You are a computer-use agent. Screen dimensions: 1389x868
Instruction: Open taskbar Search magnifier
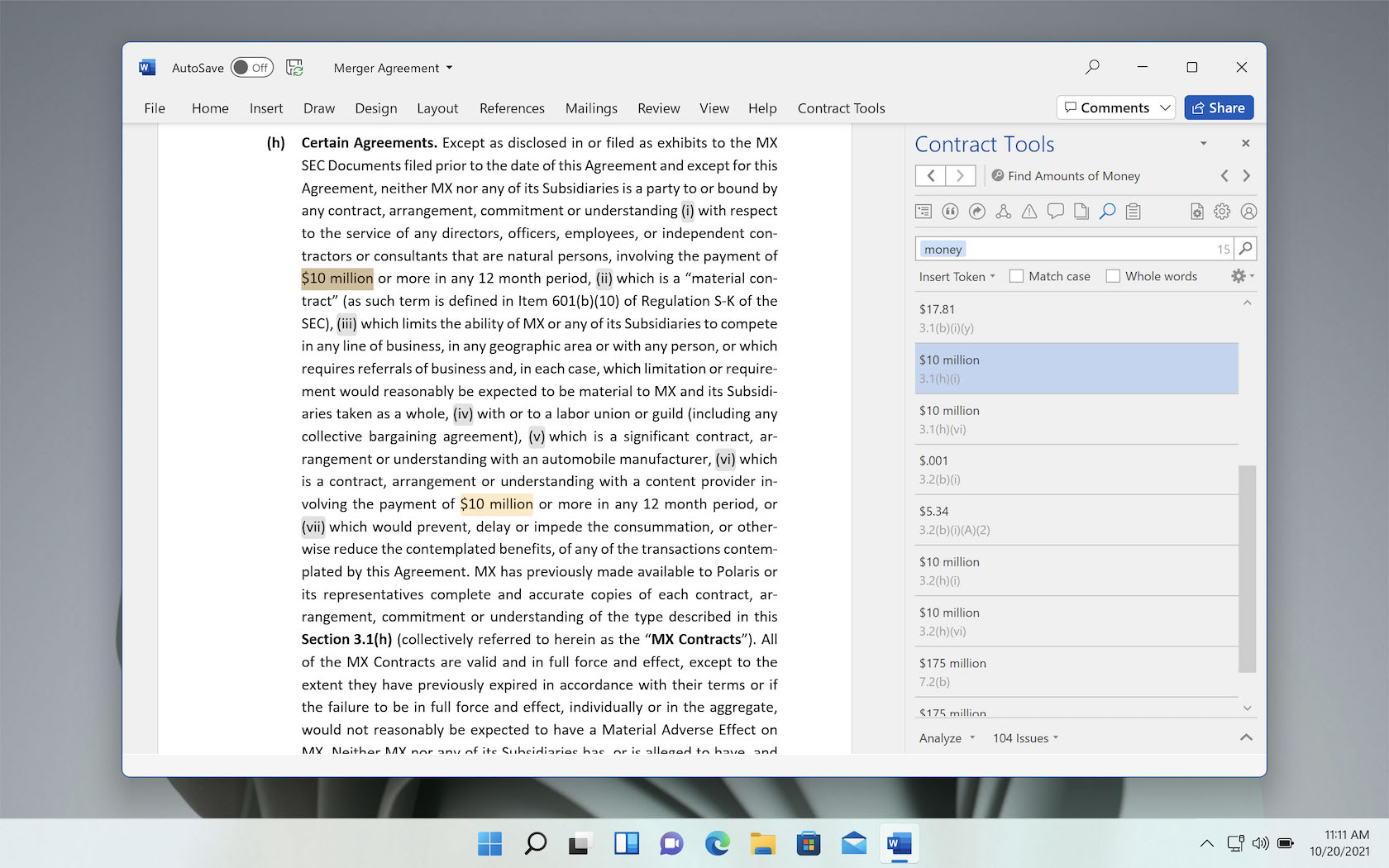(x=535, y=843)
